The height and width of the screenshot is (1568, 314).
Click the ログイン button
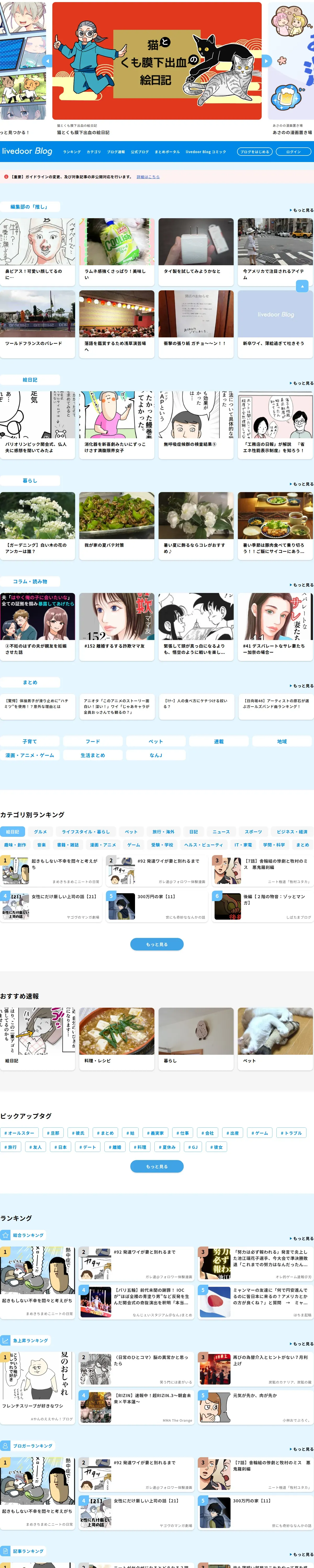pyautogui.click(x=293, y=152)
